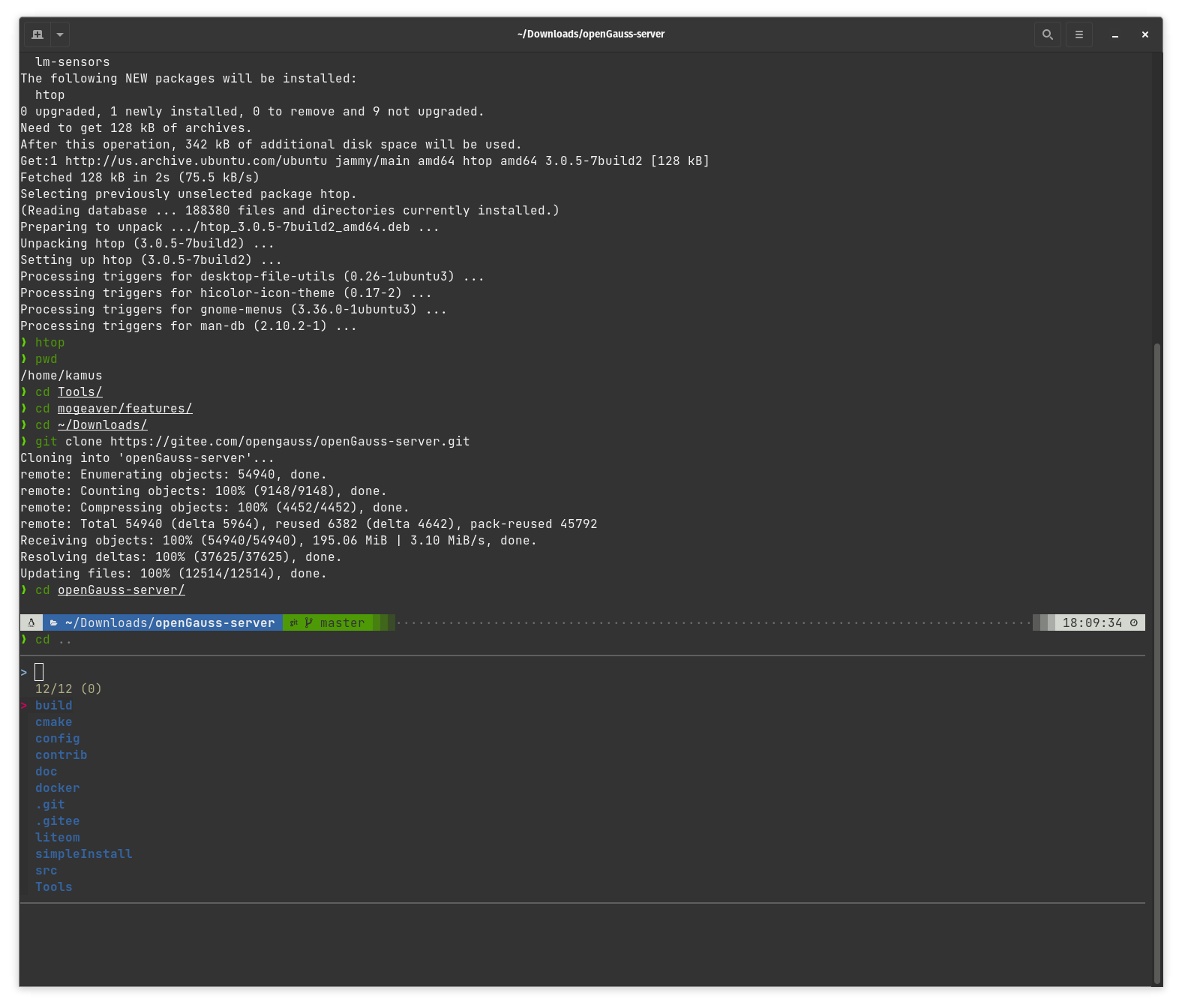The height and width of the screenshot is (1008, 1182).
Task: Select the doc directory entry
Action: click(46, 772)
